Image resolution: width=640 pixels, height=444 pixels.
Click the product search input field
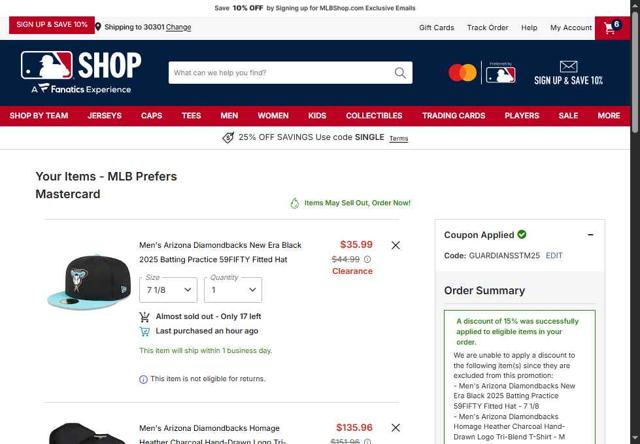[281, 73]
